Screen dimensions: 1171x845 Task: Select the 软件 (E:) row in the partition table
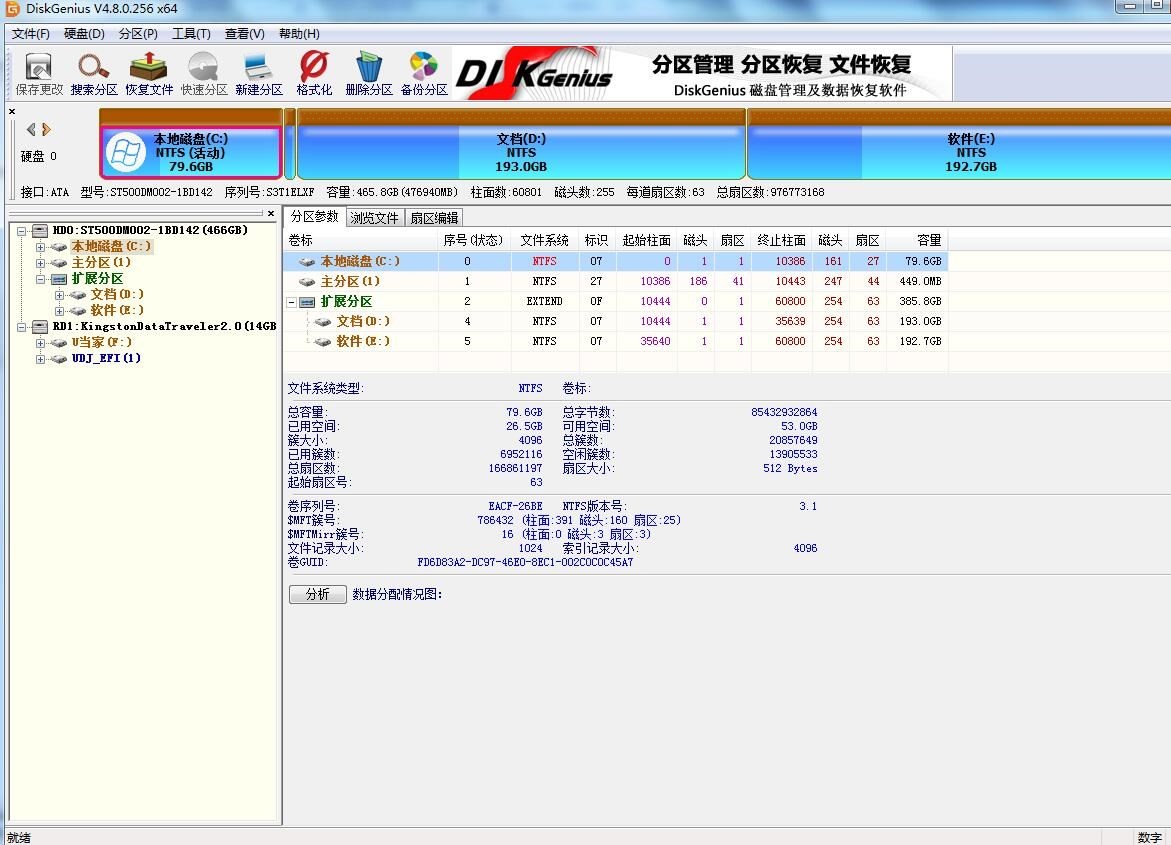point(615,341)
